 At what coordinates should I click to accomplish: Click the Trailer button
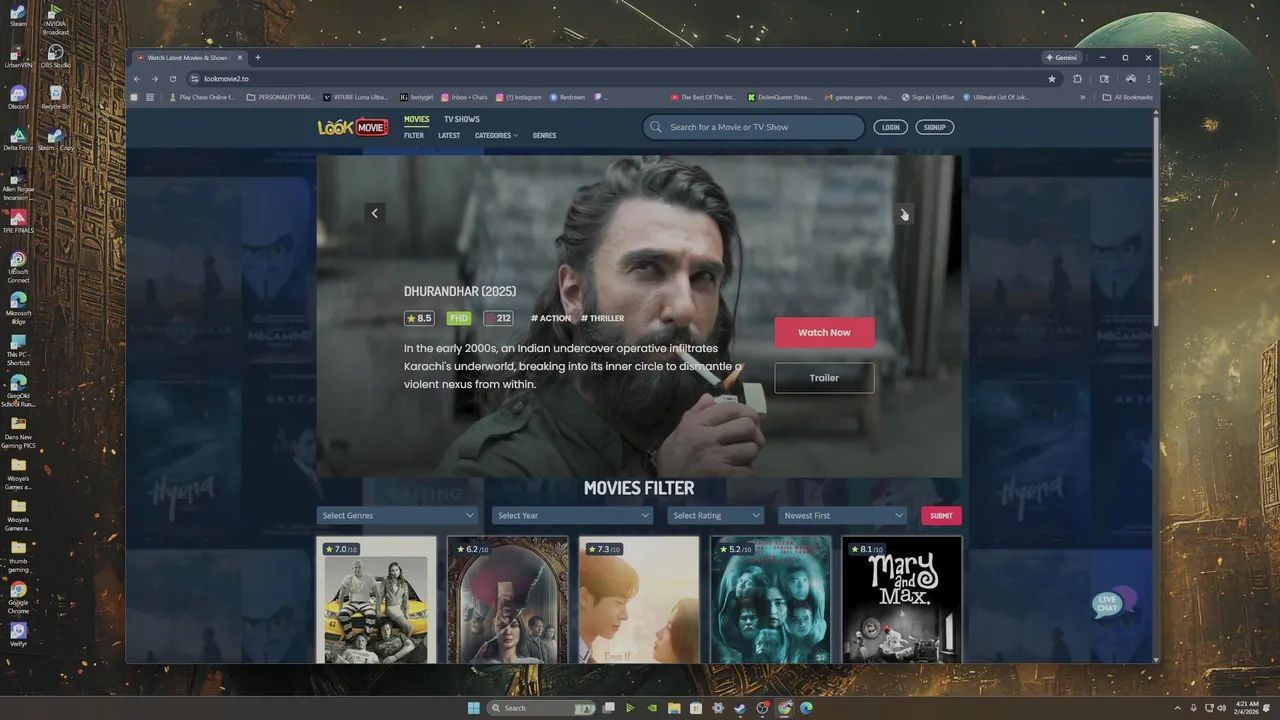point(824,377)
